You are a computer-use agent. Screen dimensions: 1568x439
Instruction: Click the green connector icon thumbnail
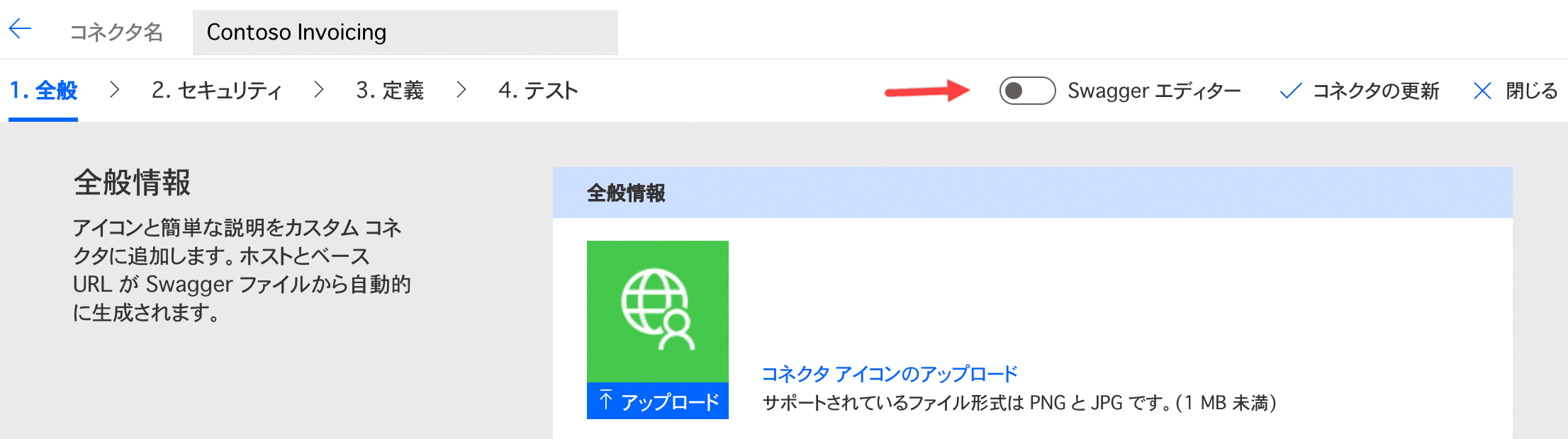click(x=658, y=312)
